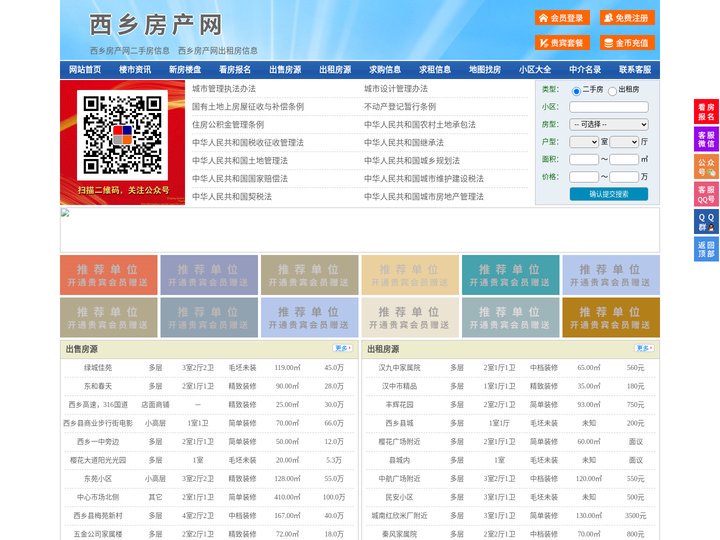Open the 地图找房 nav item
This screenshot has height=540, width=720.
pos(485,70)
